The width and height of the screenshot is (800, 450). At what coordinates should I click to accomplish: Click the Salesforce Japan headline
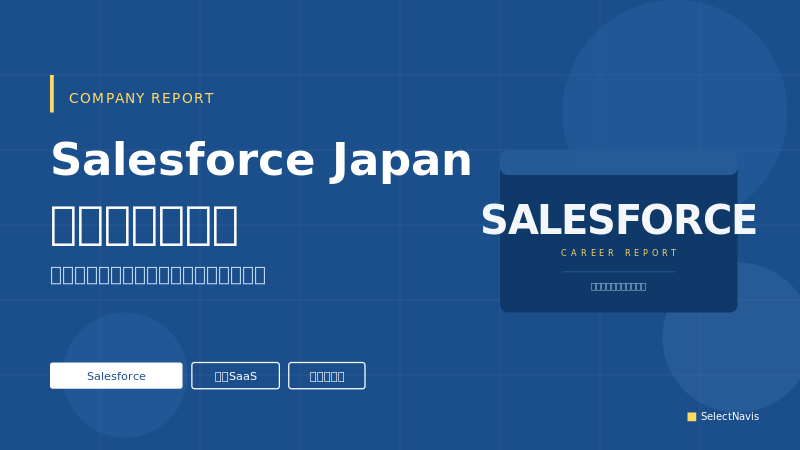point(261,160)
